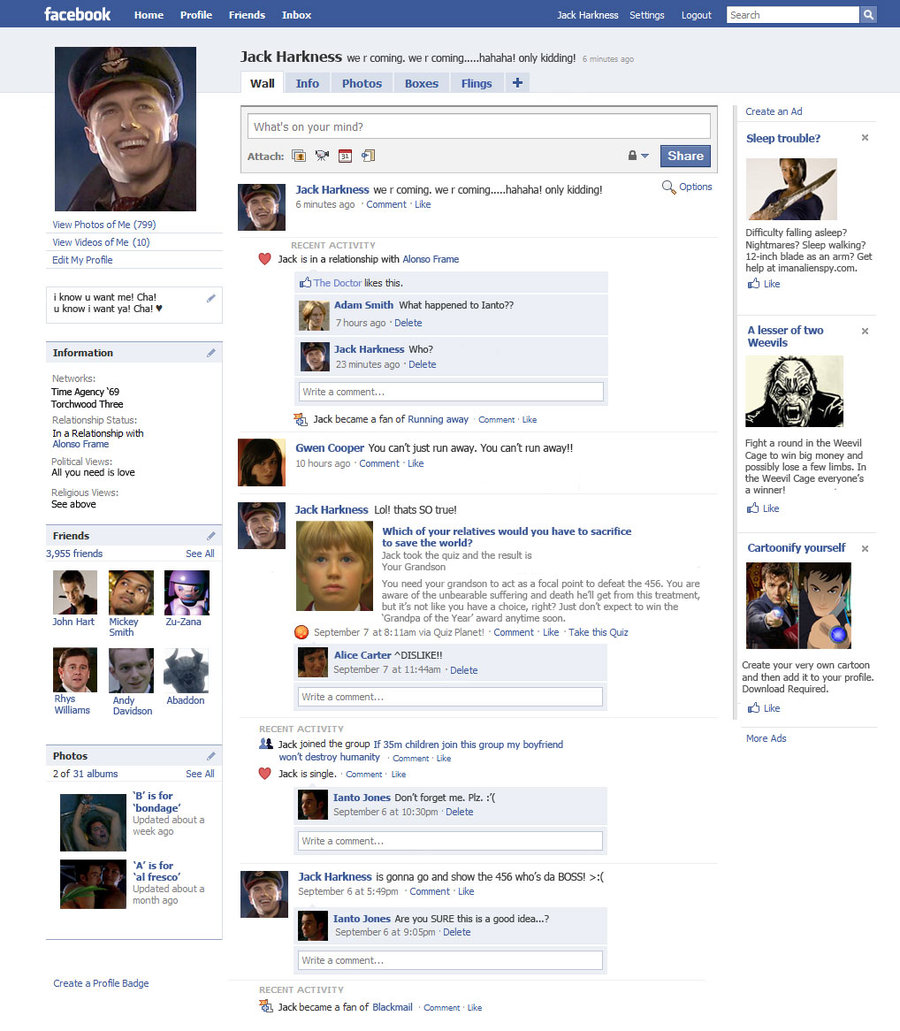The width and height of the screenshot is (900, 1031).
Task: Open Settings in the header
Action: [x=647, y=14]
